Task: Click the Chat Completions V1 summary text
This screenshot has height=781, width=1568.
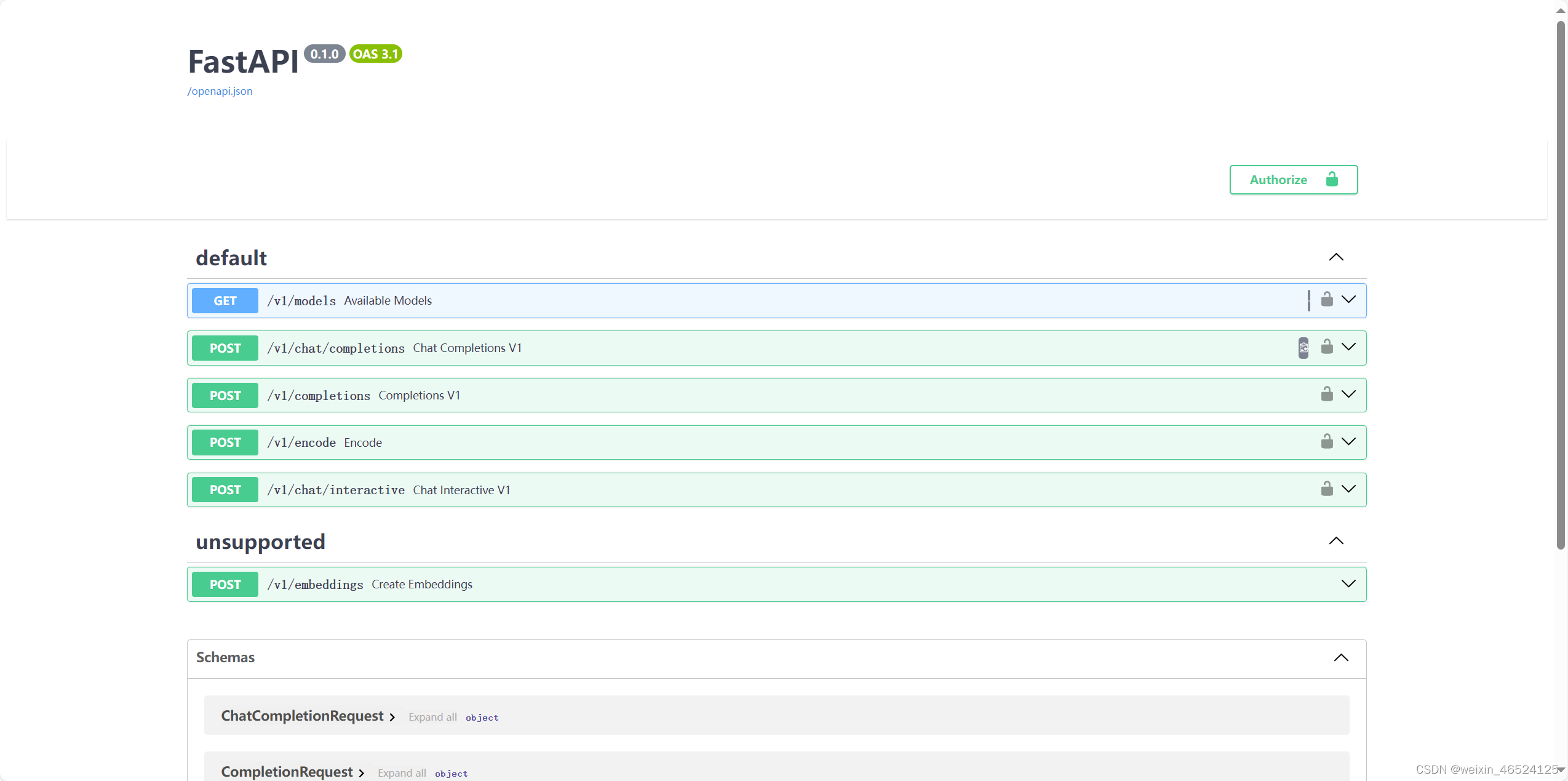Action: point(468,348)
